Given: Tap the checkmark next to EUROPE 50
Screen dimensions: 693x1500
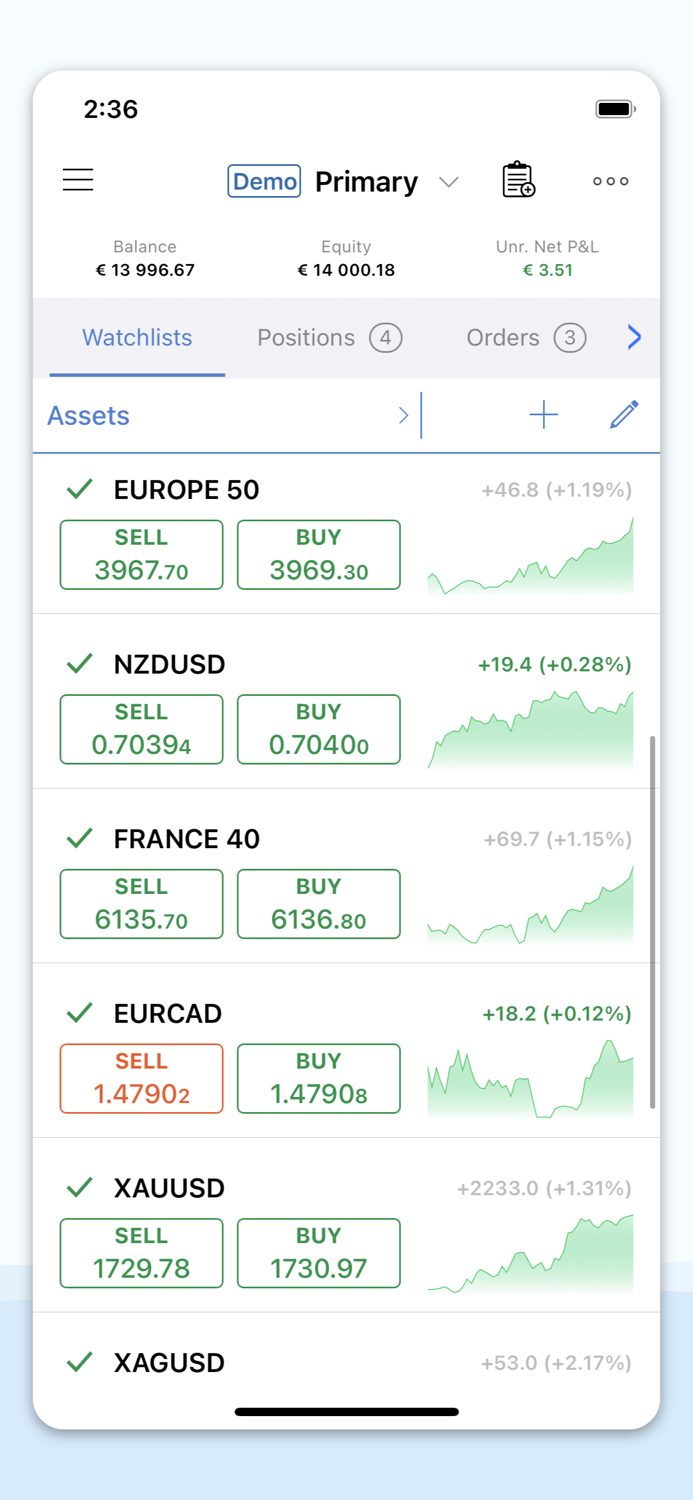Looking at the screenshot, I should point(79,490).
